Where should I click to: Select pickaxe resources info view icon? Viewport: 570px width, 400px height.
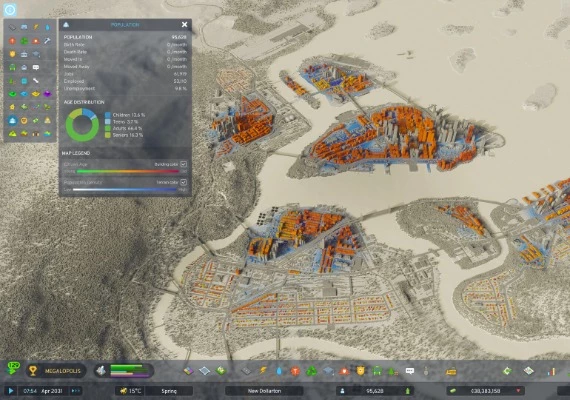[47, 41]
